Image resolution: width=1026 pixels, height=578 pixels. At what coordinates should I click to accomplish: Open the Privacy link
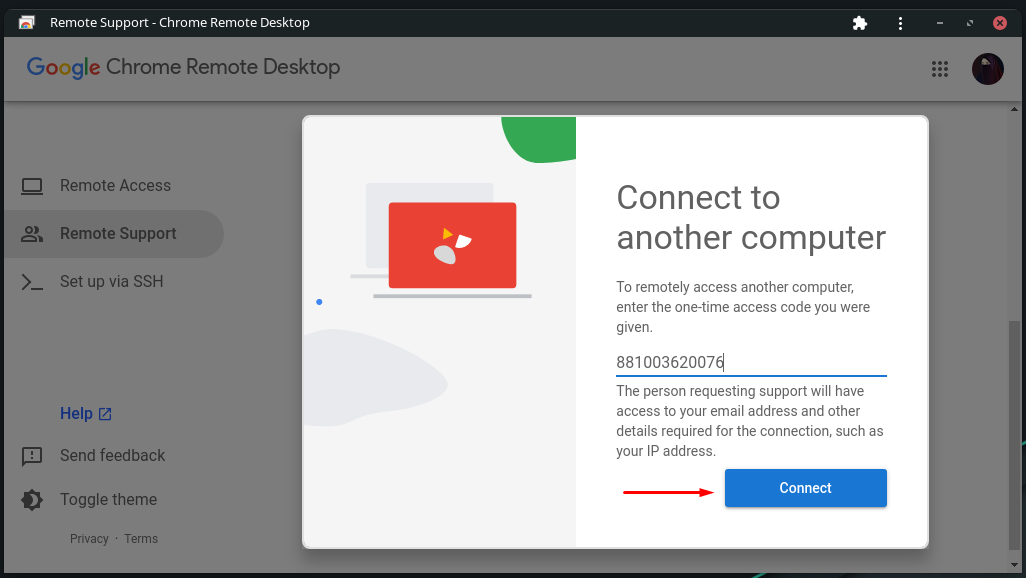pyautogui.click(x=89, y=539)
